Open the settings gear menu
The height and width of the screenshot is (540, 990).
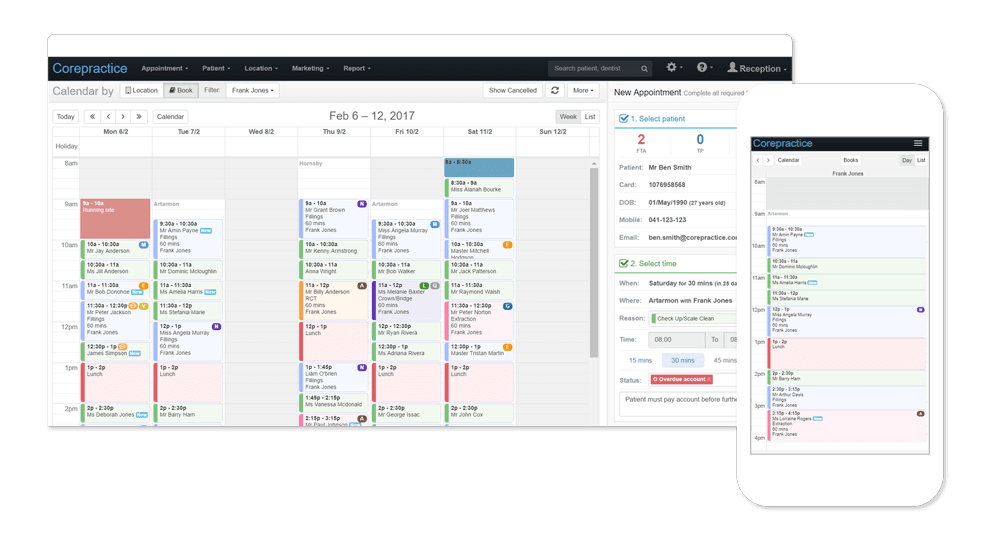(674, 67)
